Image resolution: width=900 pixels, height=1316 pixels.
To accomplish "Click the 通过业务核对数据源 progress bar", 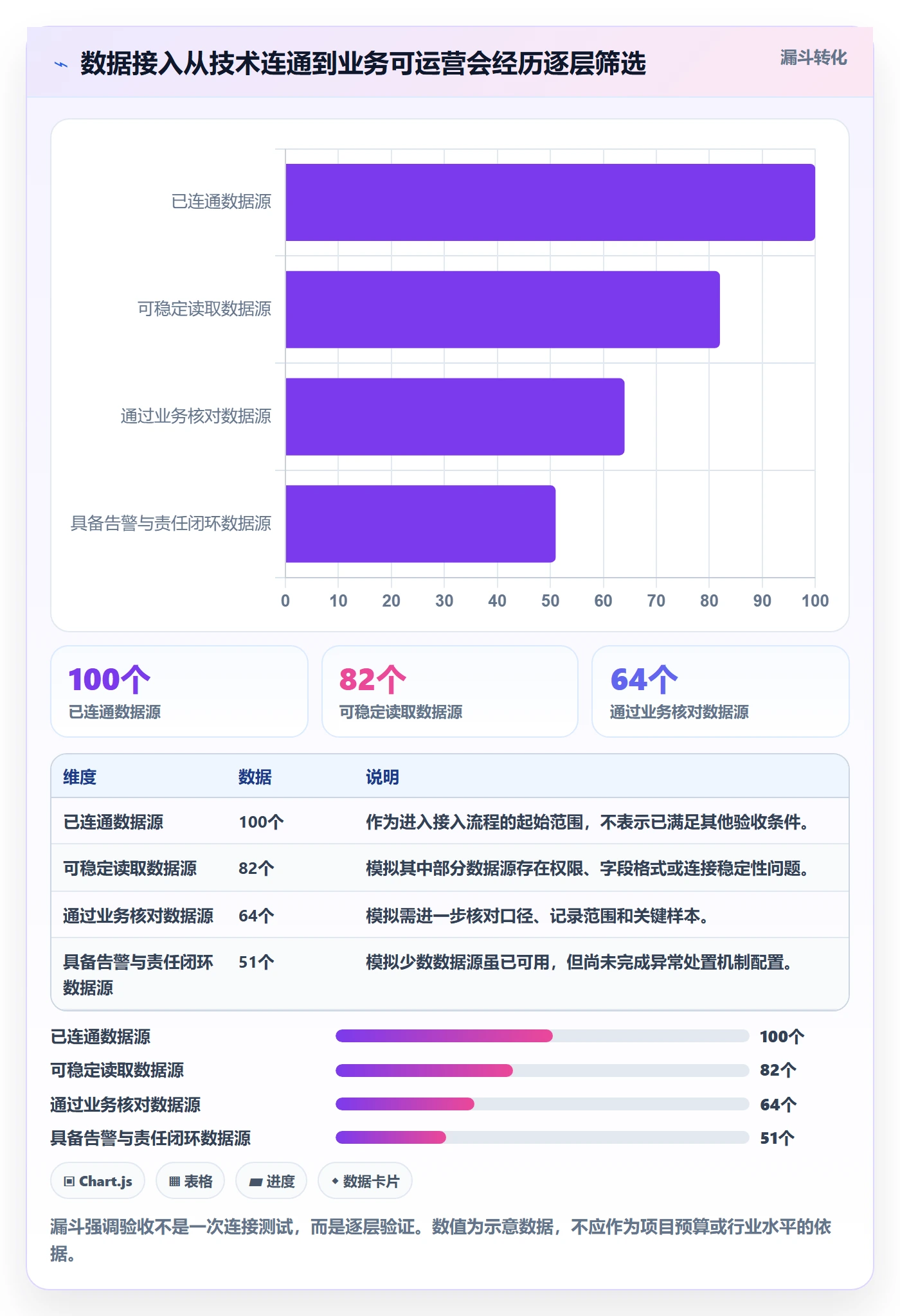I will click(x=543, y=1104).
